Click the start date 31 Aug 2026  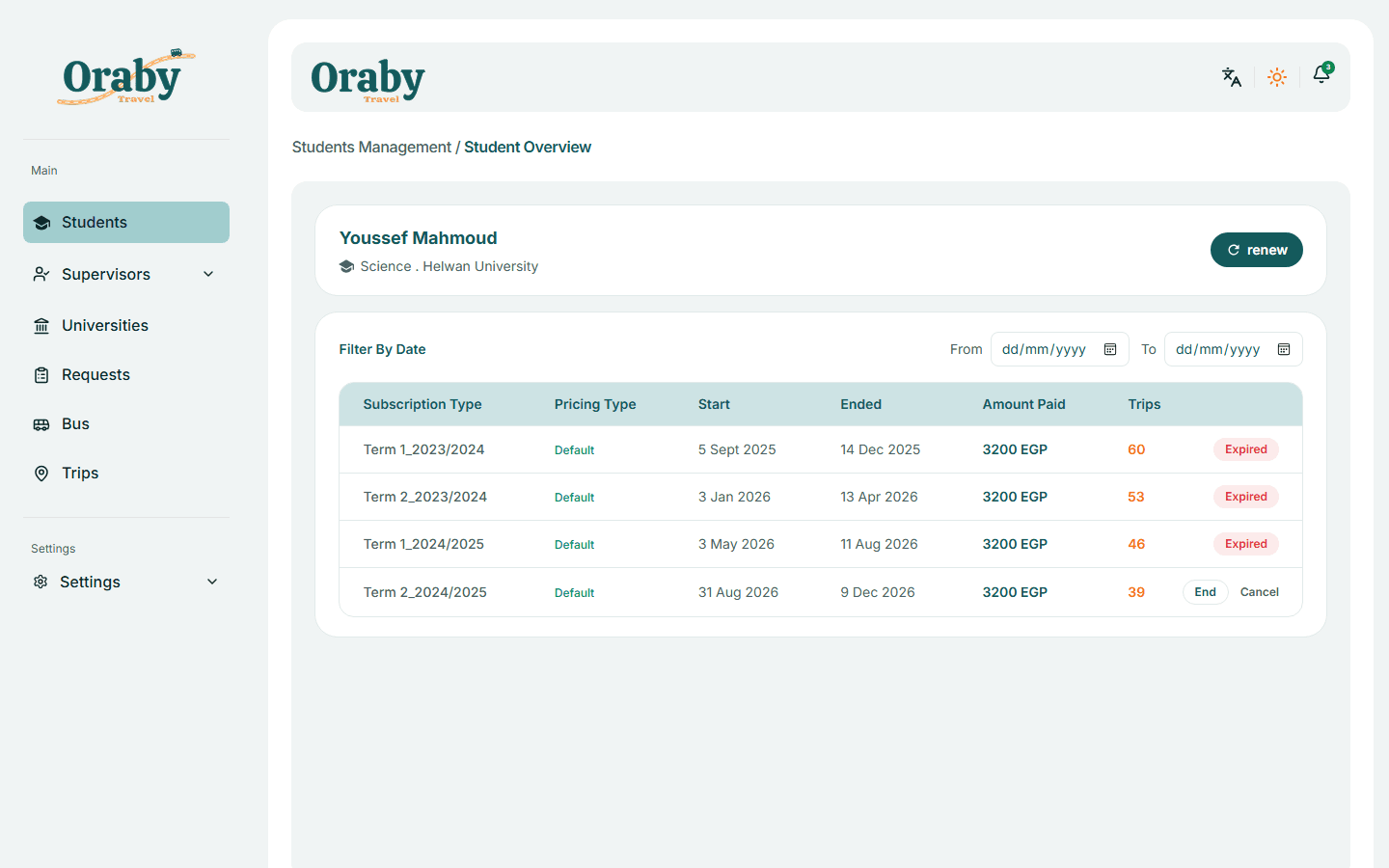pos(738,592)
